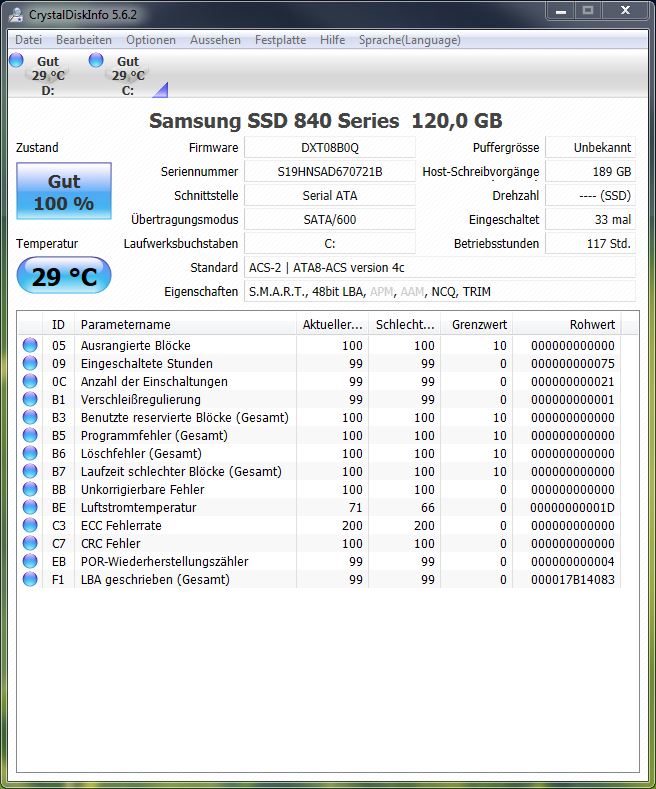The height and width of the screenshot is (789, 656).
Task: Close the CrystalDiskInfo window
Action: pos(625,11)
